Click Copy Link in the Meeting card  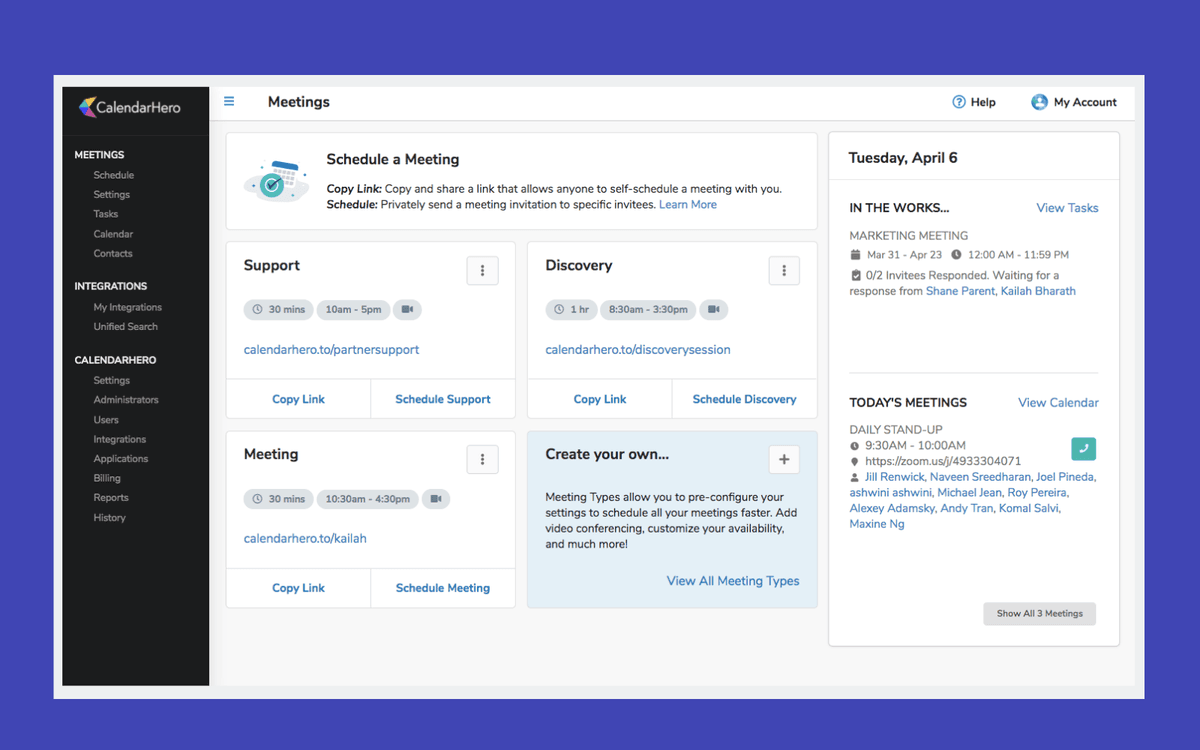pyautogui.click(x=298, y=588)
